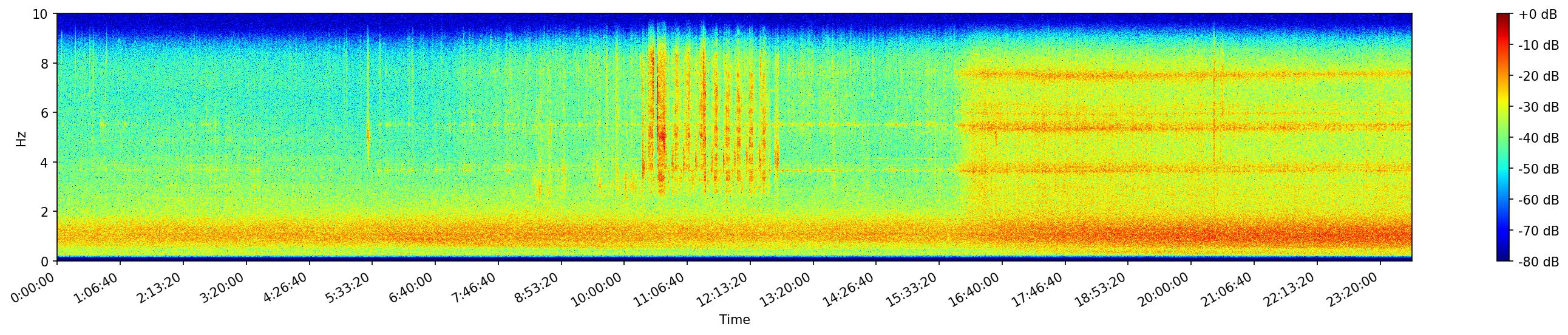Screen dimensions: 1568x335
Task: Click the "Time" x-axis title
Action: tap(734, 320)
